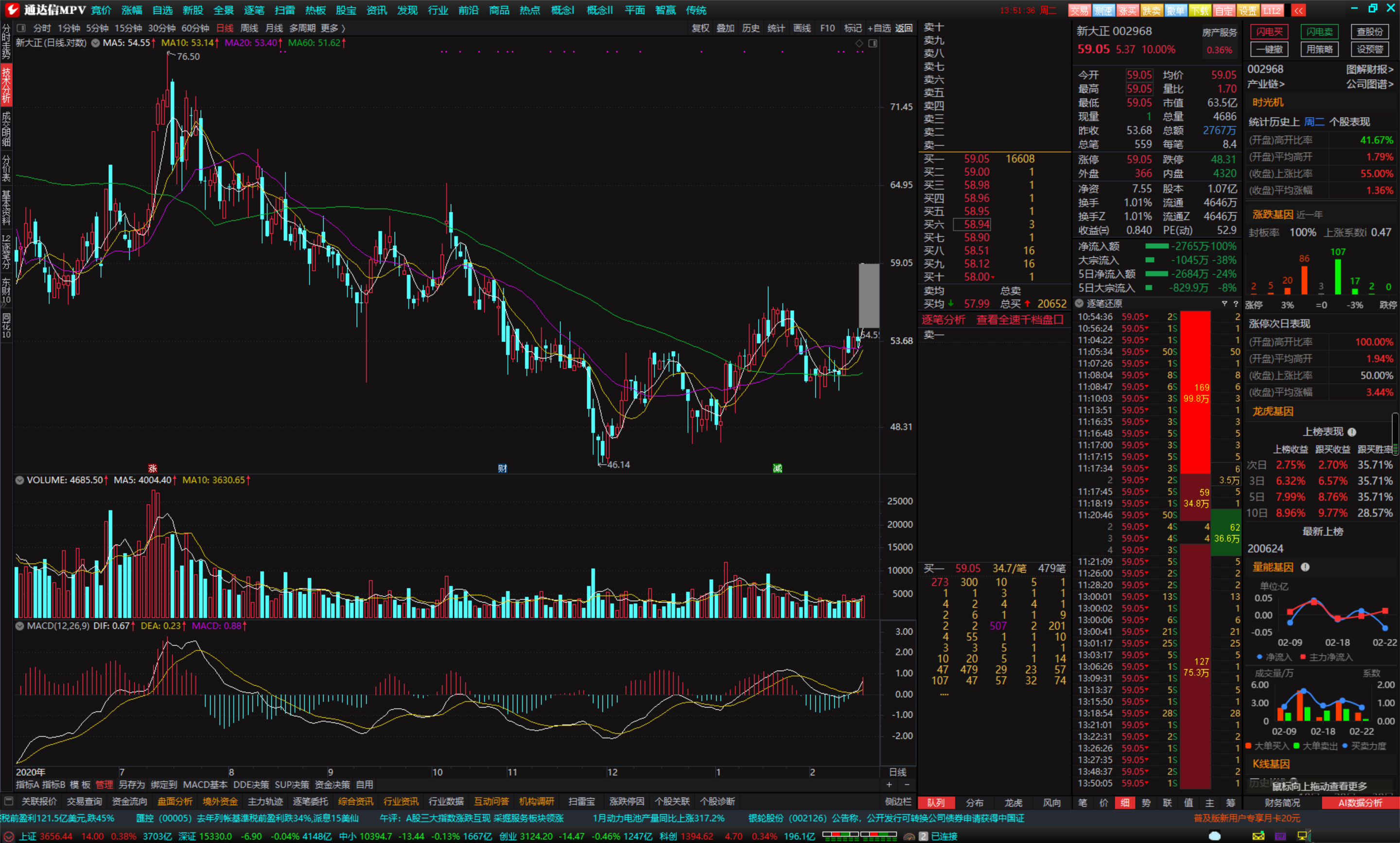Click the bottom-left panel window icon
1400x843 pixels.
pyautogui.click(x=8, y=801)
